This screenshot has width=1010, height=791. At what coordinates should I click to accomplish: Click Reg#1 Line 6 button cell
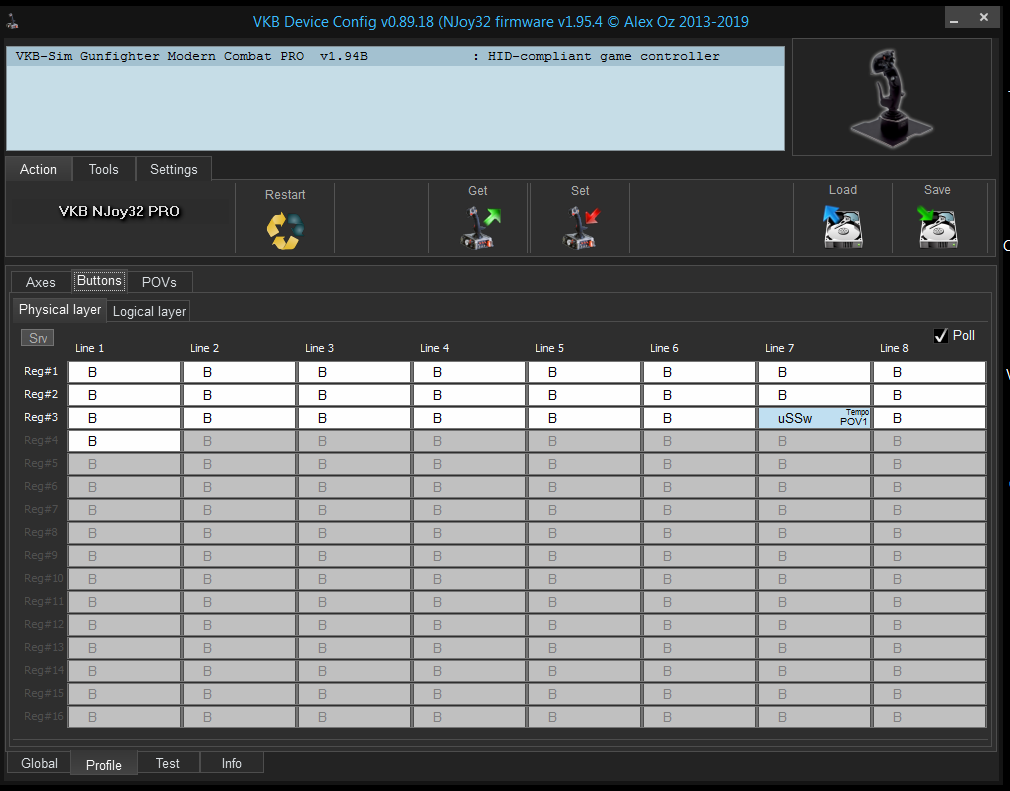700,372
